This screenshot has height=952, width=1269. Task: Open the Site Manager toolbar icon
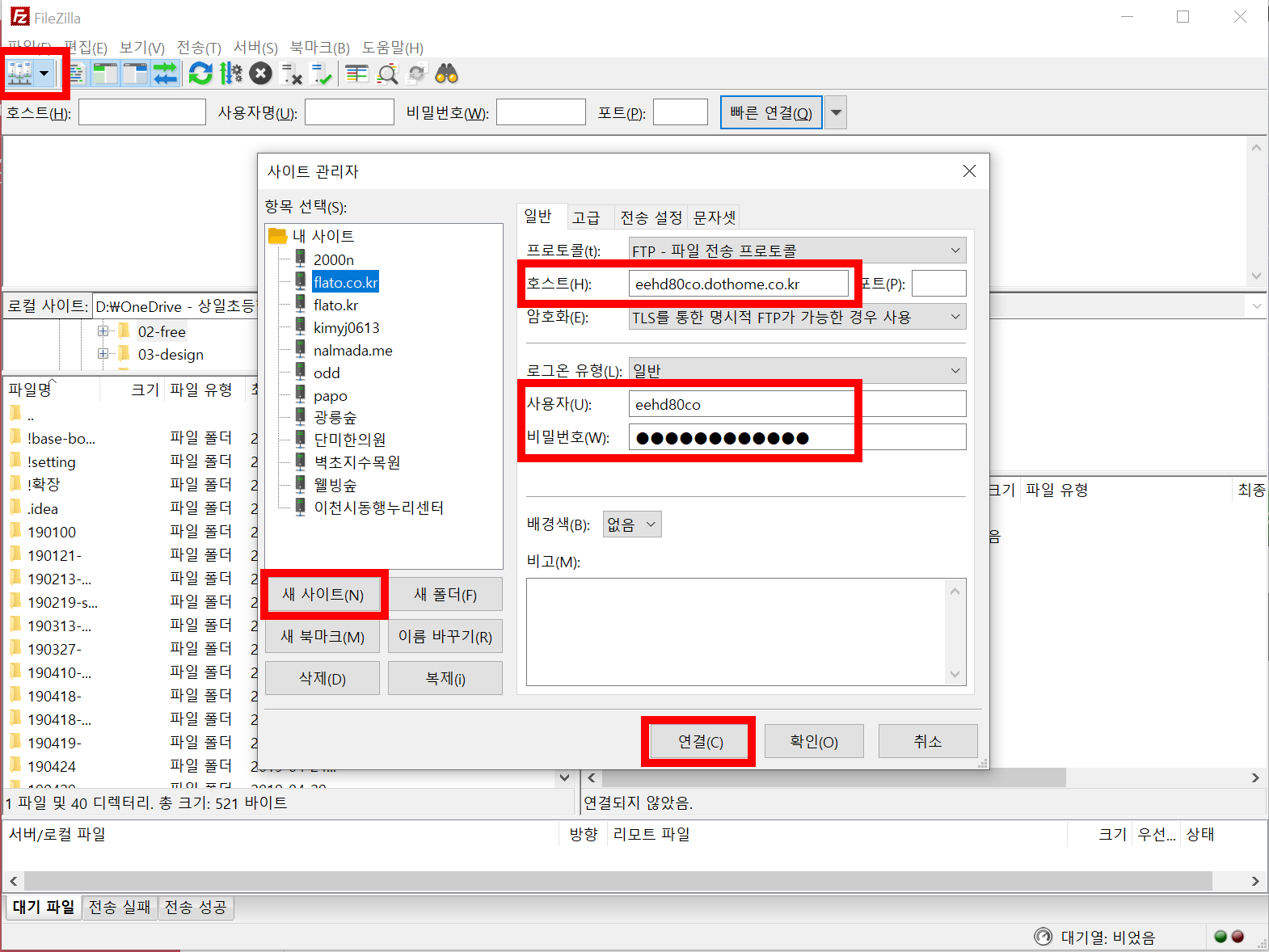tap(20, 74)
